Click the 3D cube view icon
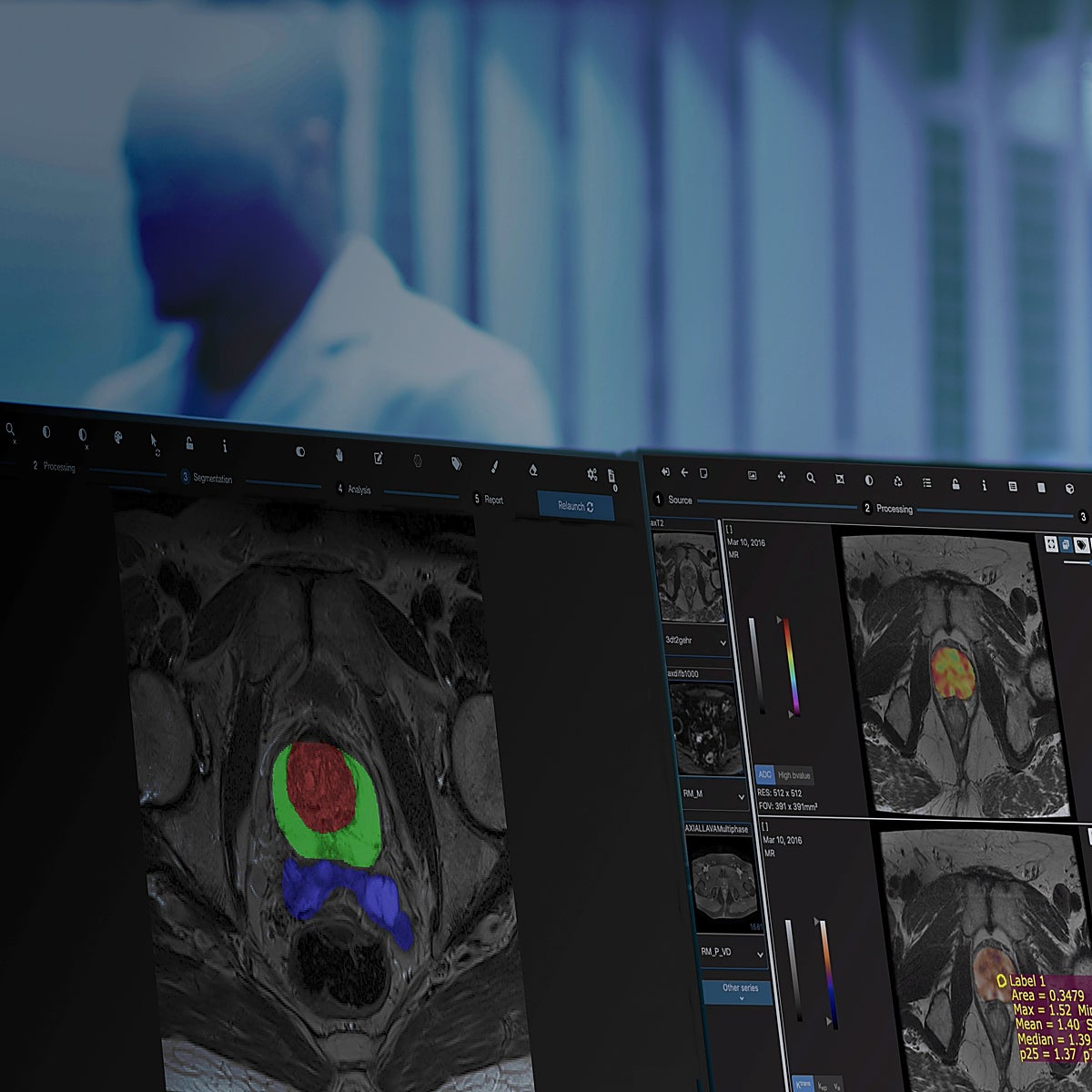The height and width of the screenshot is (1092, 1092). [1069, 489]
